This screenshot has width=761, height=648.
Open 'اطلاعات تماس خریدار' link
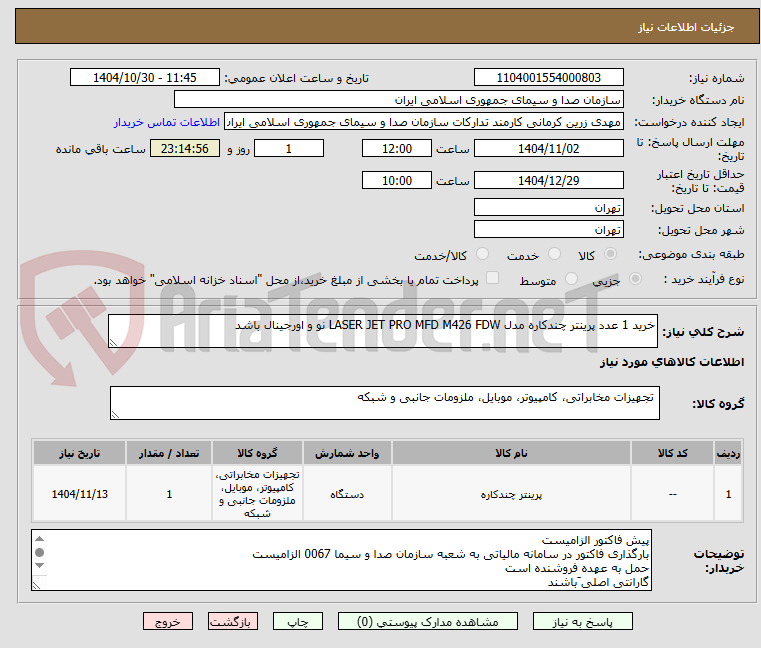click(167, 122)
